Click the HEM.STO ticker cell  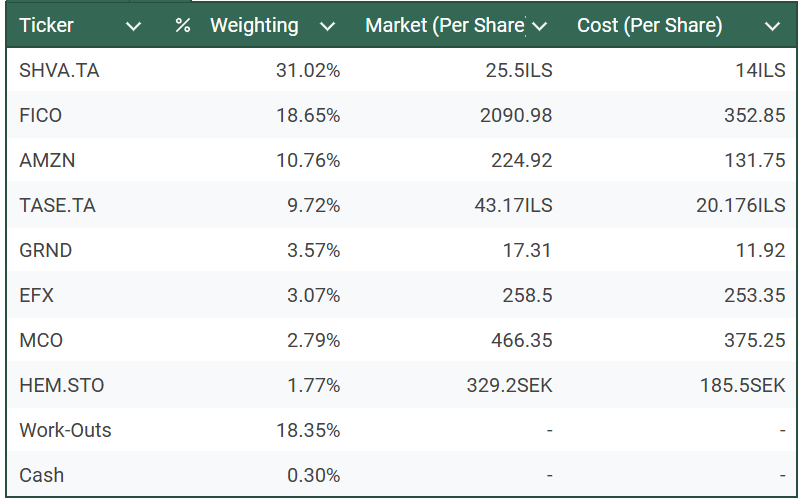[62, 385]
